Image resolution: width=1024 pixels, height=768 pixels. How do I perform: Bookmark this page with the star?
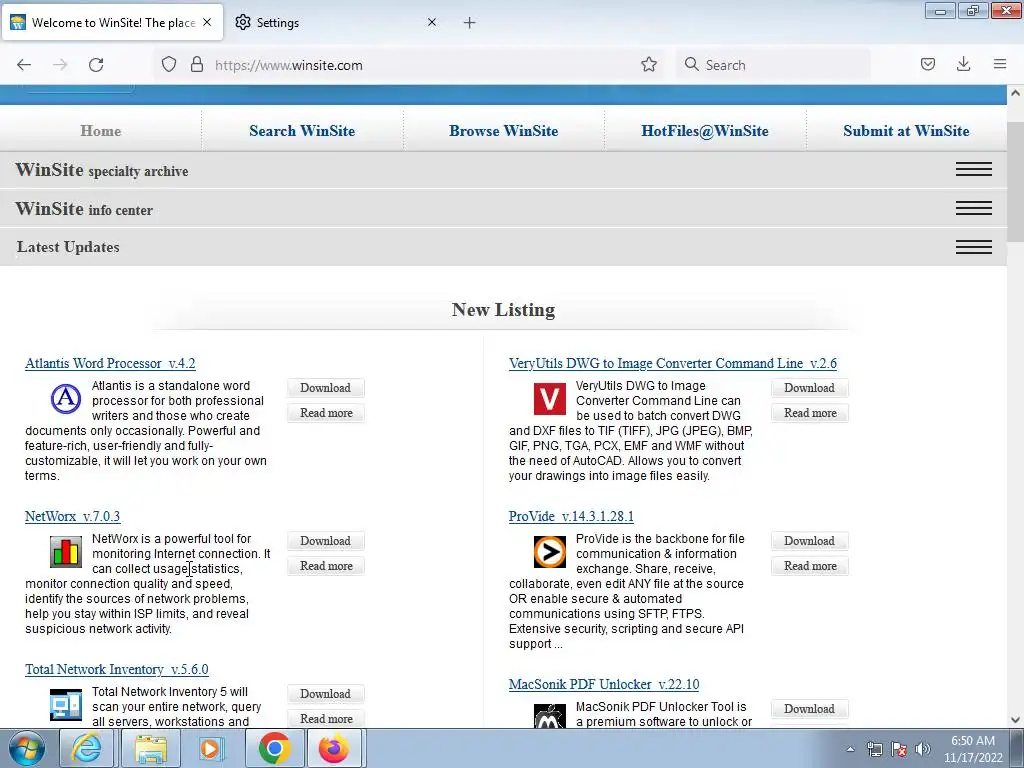tap(648, 64)
